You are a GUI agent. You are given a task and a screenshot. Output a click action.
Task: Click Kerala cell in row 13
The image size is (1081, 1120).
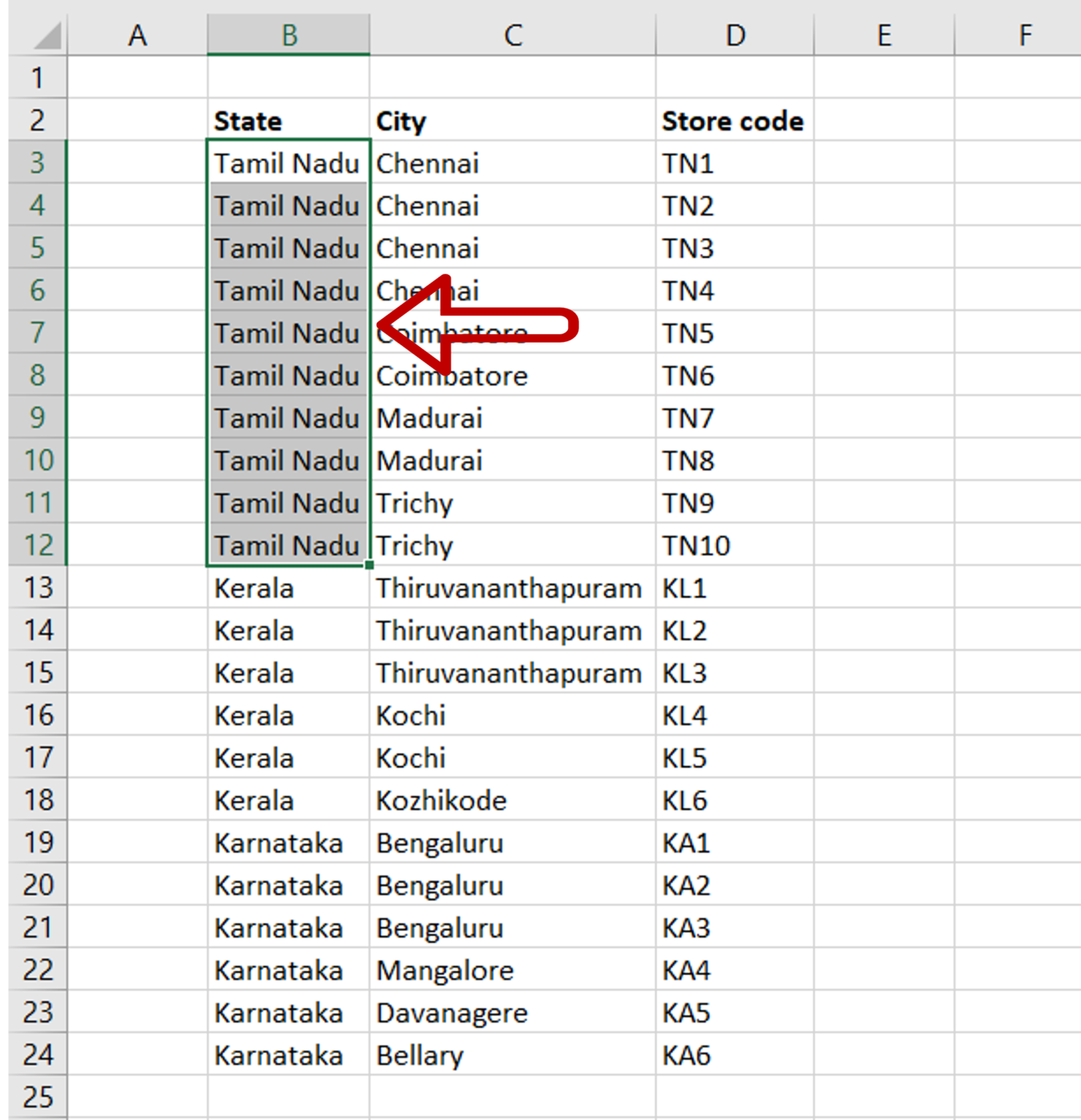289,587
